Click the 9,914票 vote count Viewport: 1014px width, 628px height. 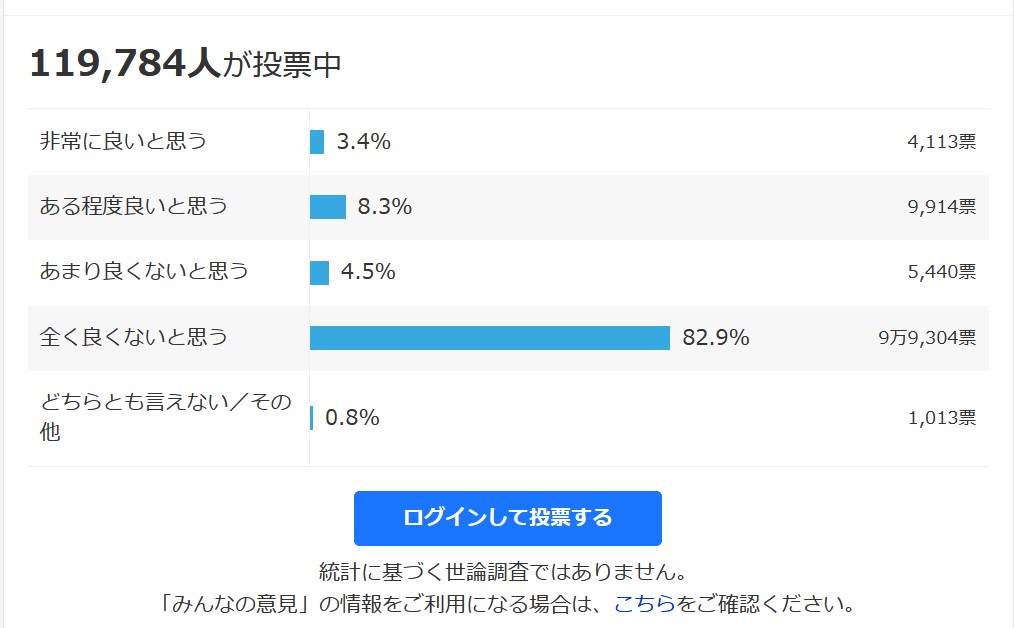942,207
